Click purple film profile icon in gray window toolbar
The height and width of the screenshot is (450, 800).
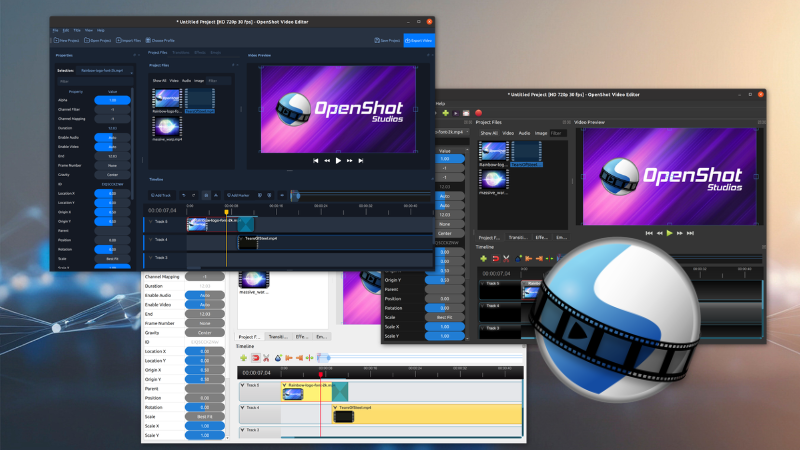click(x=456, y=113)
